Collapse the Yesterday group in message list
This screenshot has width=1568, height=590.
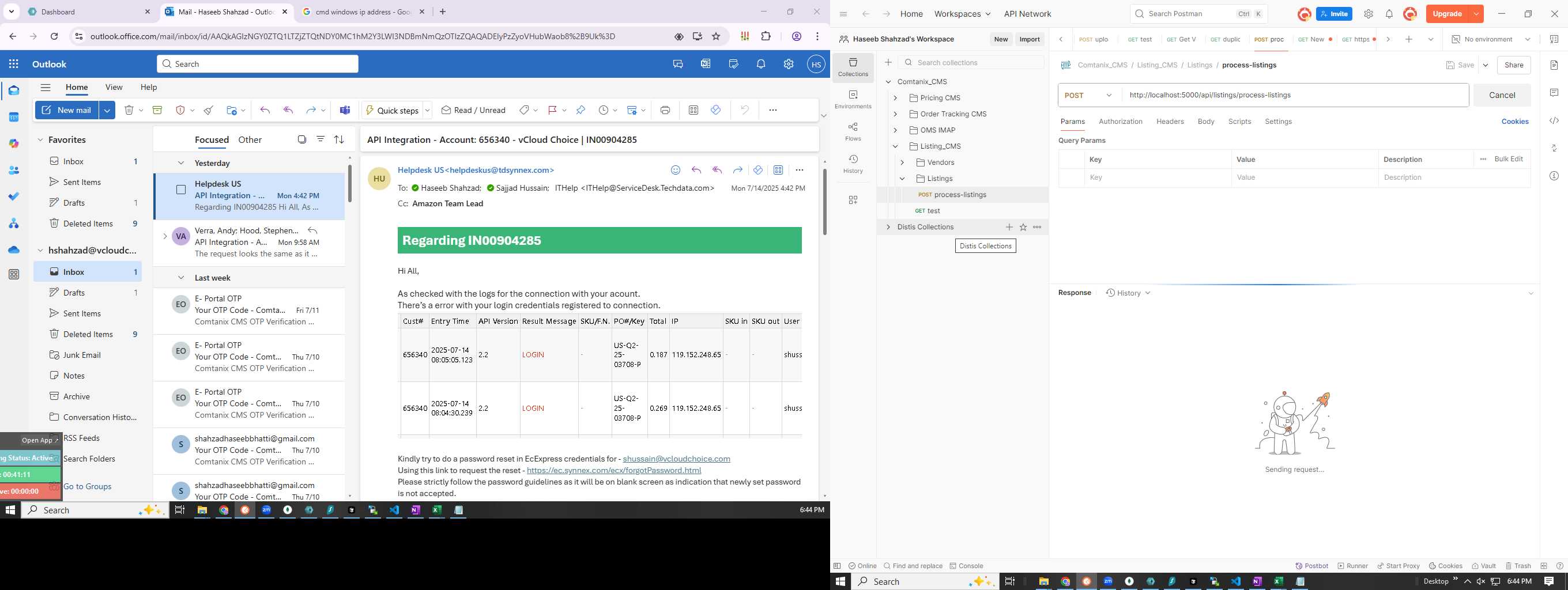click(181, 163)
